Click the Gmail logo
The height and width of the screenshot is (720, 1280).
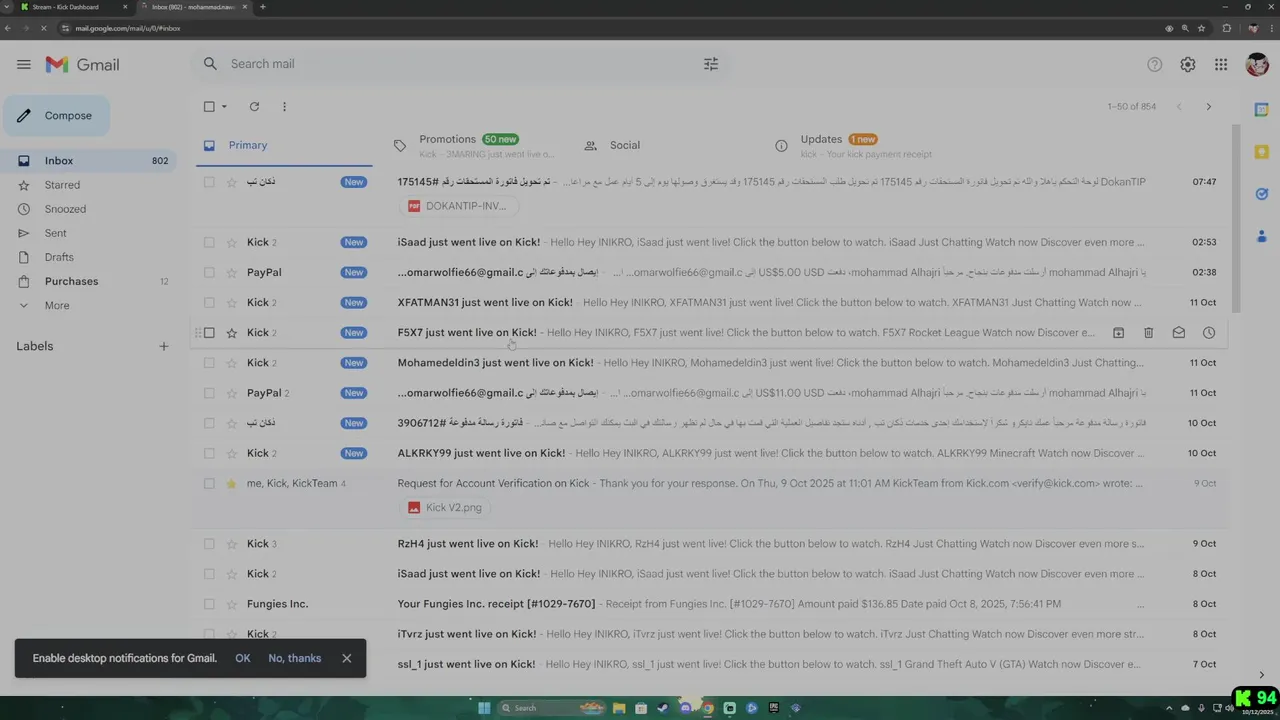tap(83, 64)
